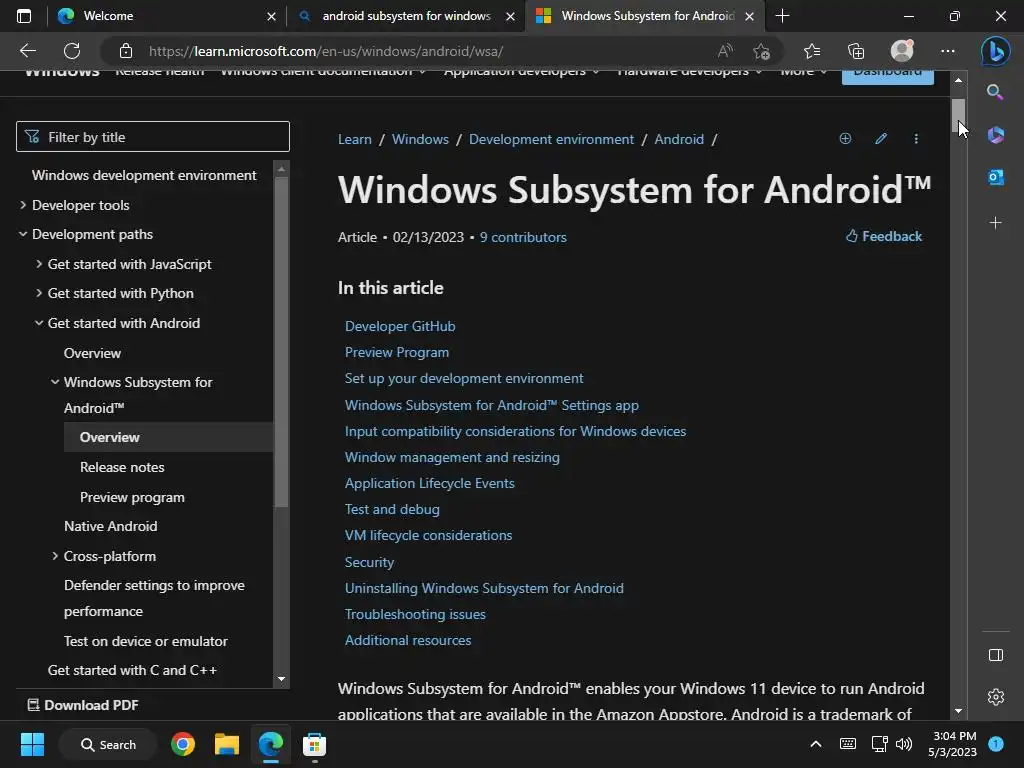Screen dimensions: 1024x768
Task: Turn on Read aloud icon in address bar
Action: pos(725,51)
